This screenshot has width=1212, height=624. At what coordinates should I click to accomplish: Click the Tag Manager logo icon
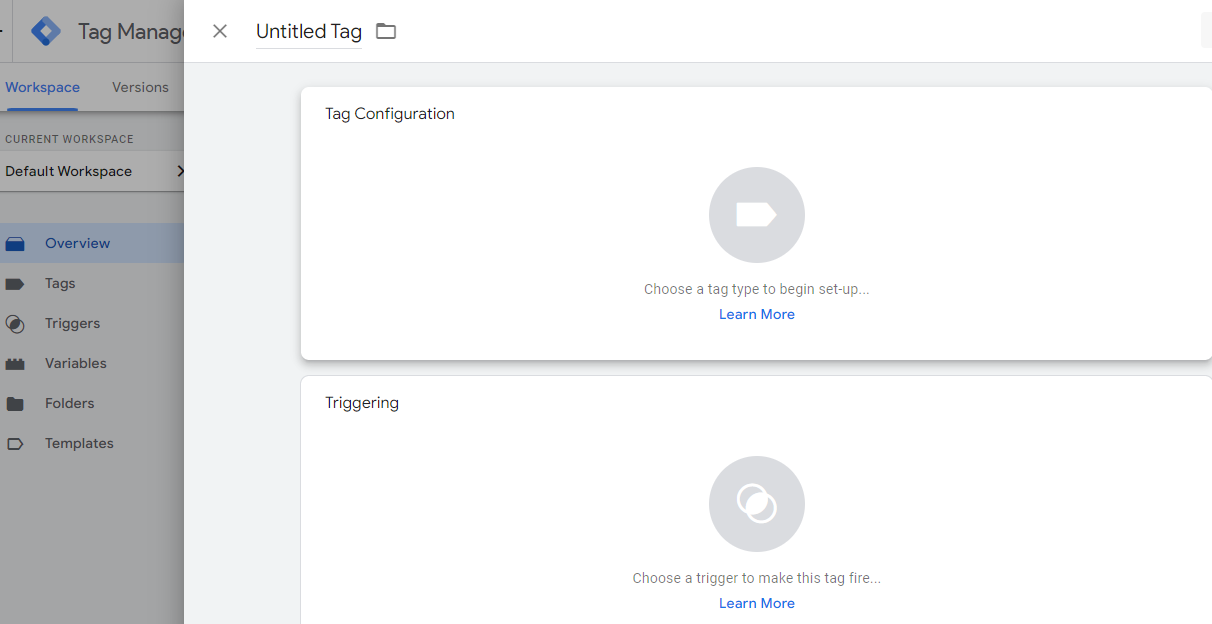[46, 31]
